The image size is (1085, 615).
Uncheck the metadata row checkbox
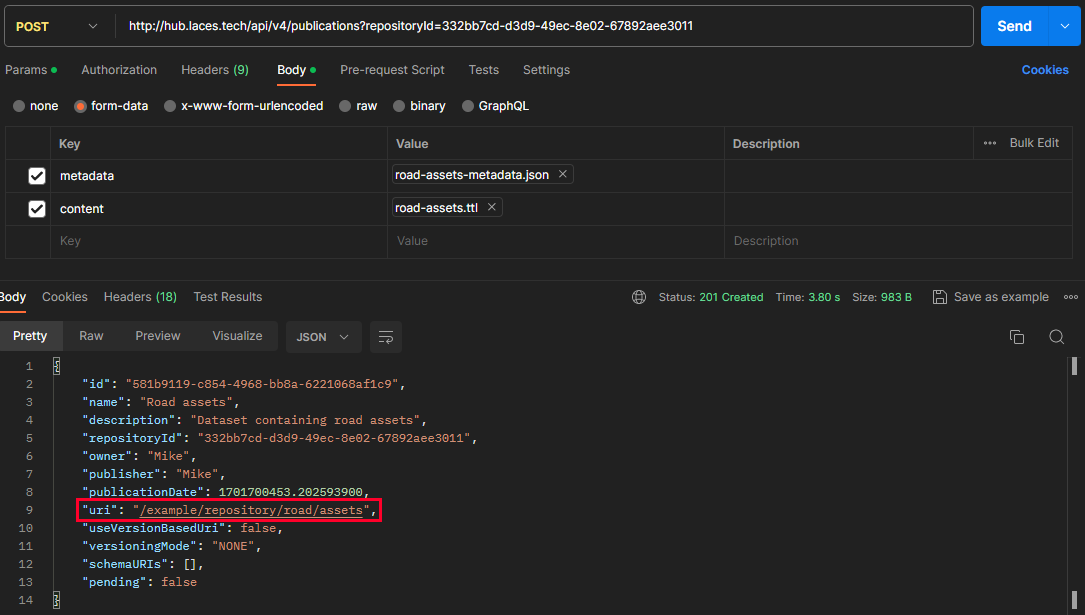tap(37, 176)
